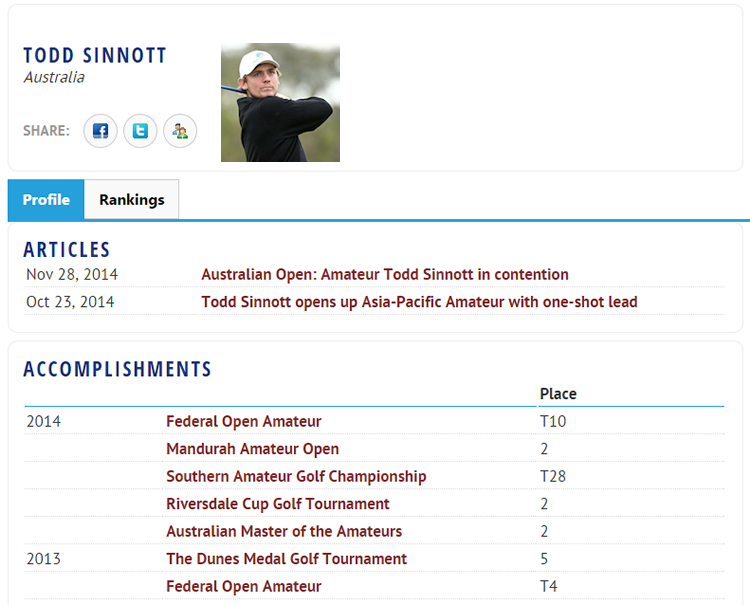Open the Rankings tab
This screenshot has width=750, height=605.
(x=131, y=200)
